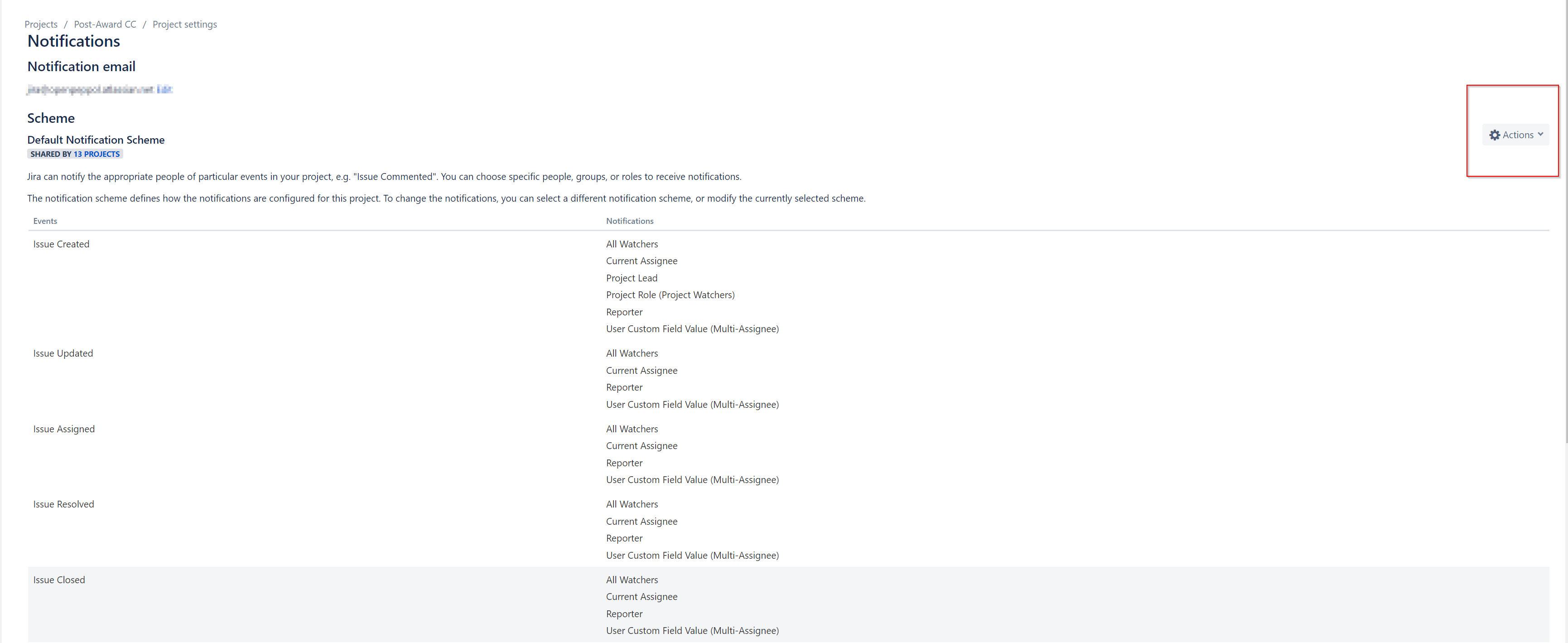Viewport: 1568px width, 643px height.
Task: Click Reporter under Issue Created
Action: (x=624, y=312)
